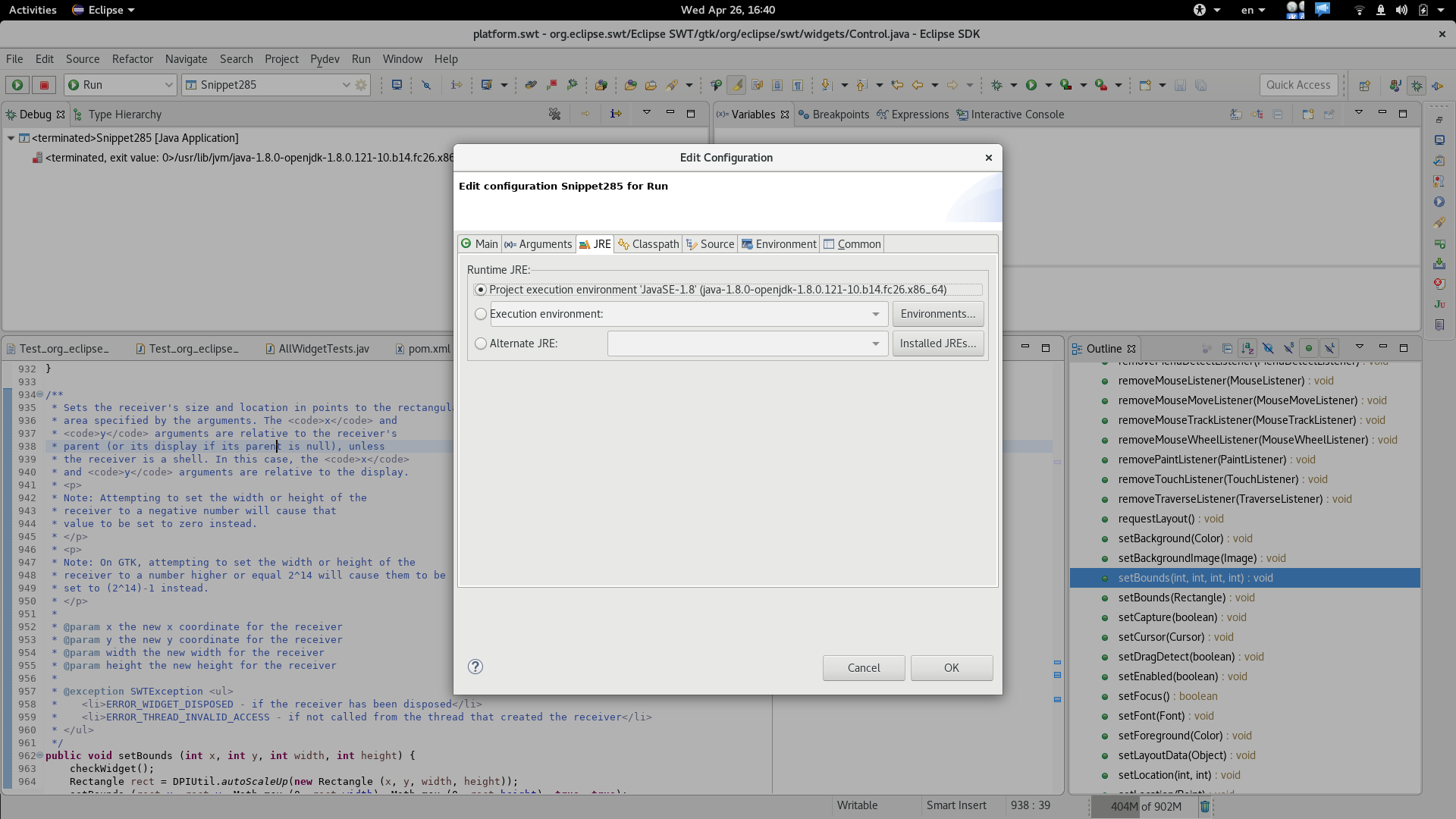Image resolution: width=1456 pixels, height=819 pixels.
Task: Open the launch configuration settings gear
Action: pyautogui.click(x=361, y=85)
